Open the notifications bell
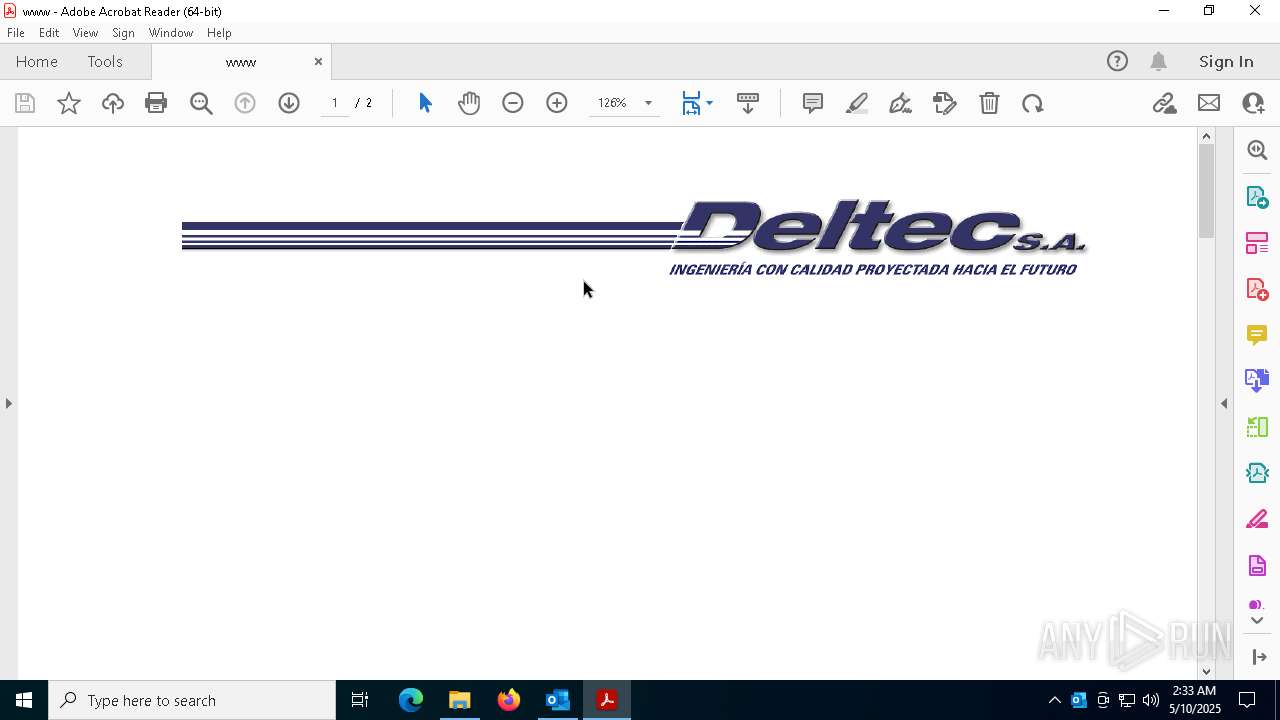Image resolution: width=1280 pixels, height=720 pixels. [x=1159, y=61]
